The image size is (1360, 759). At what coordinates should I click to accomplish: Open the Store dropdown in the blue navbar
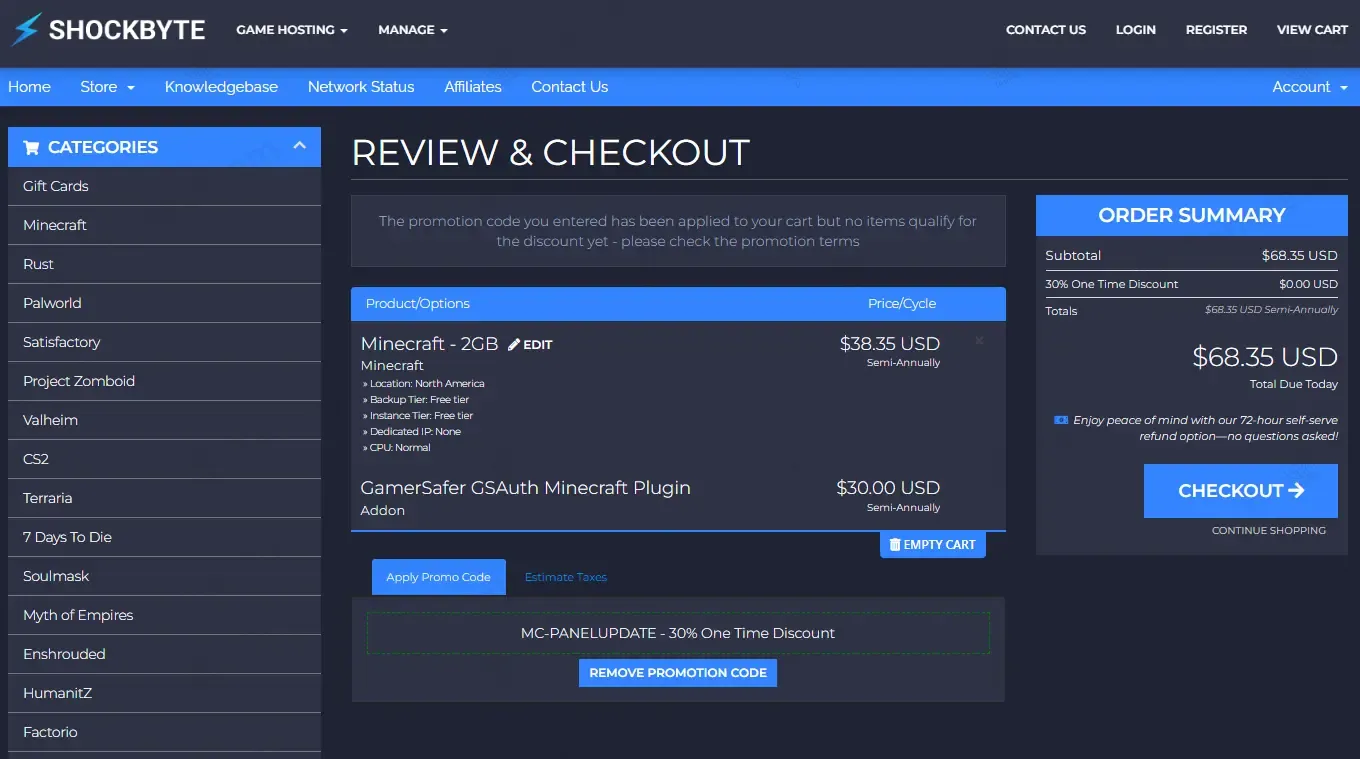(x=107, y=87)
